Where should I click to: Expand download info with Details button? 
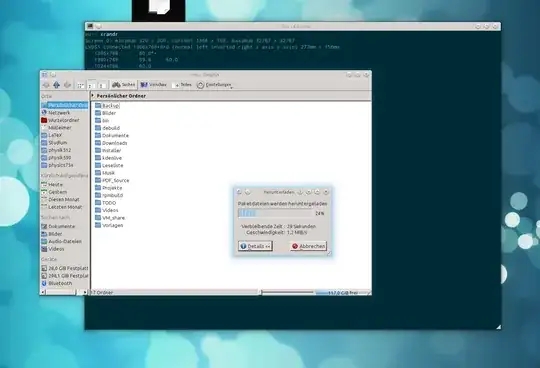point(255,246)
